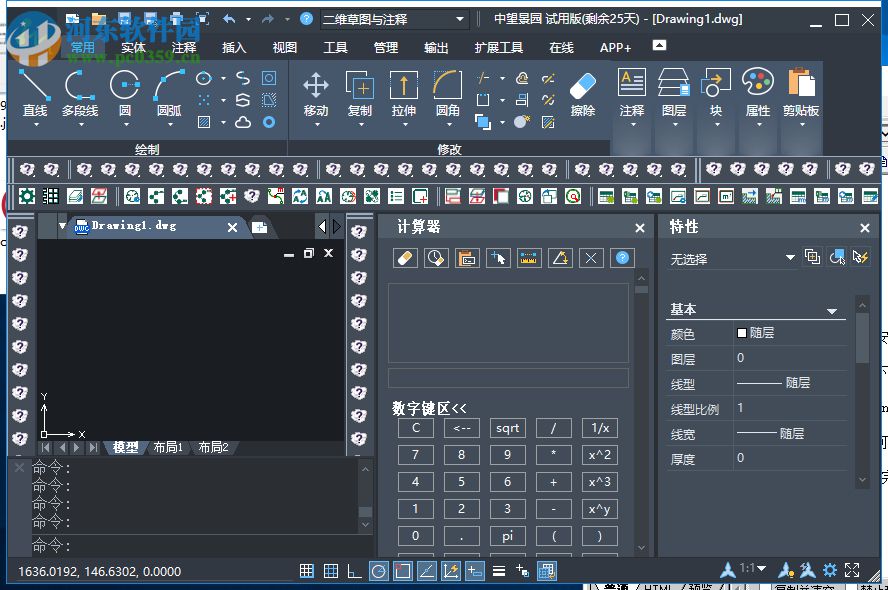Activate the Move (移动) tool

[316, 94]
